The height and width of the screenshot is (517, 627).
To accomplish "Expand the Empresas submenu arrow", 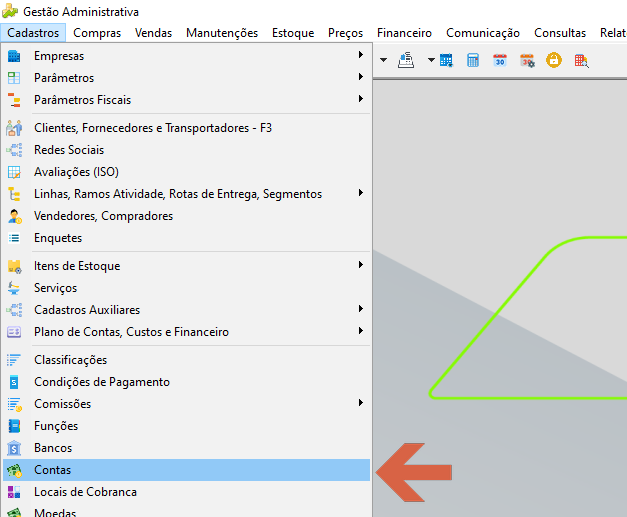I will [361, 54].
